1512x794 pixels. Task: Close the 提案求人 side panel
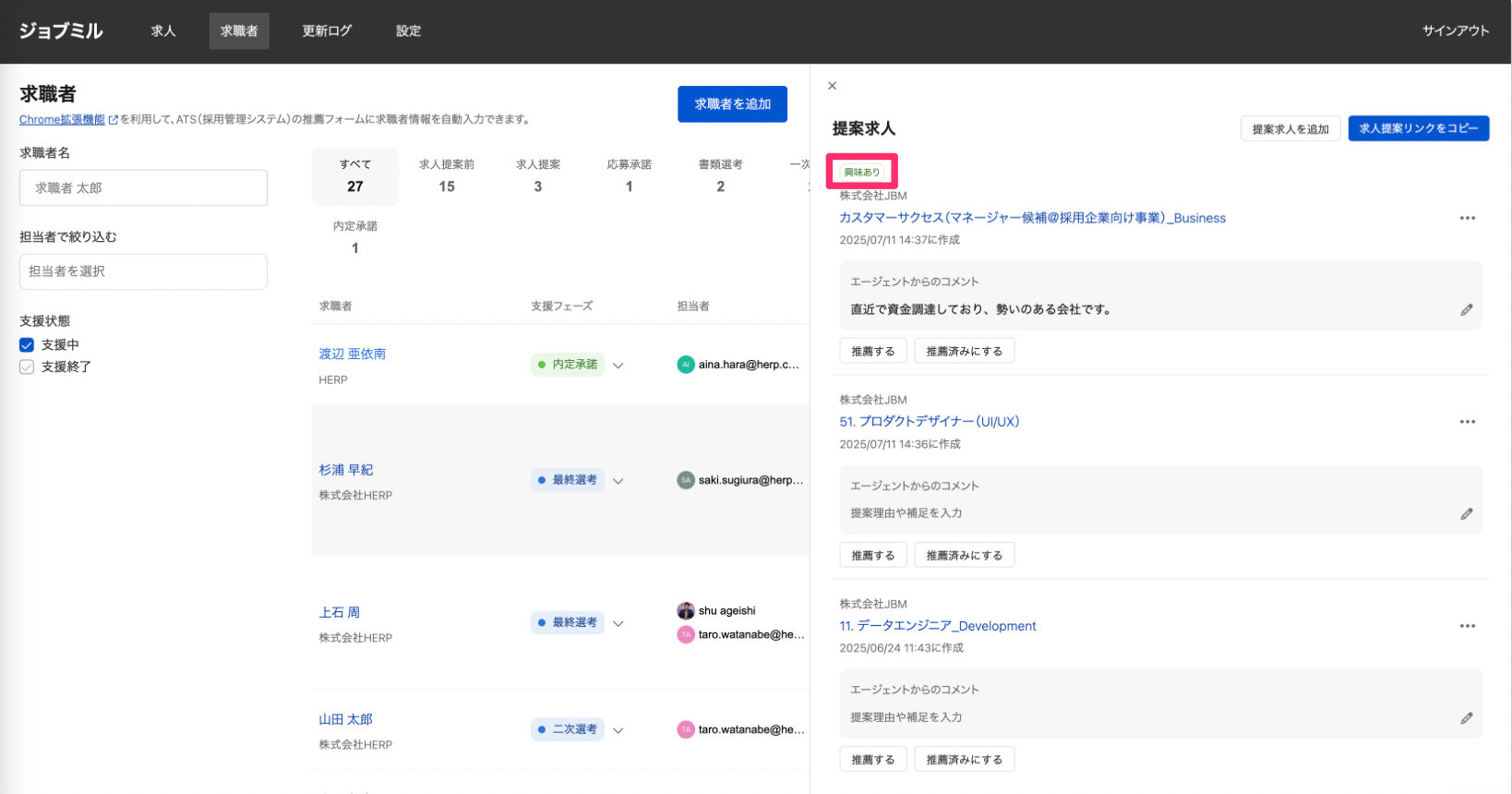[x=832, y=86]
